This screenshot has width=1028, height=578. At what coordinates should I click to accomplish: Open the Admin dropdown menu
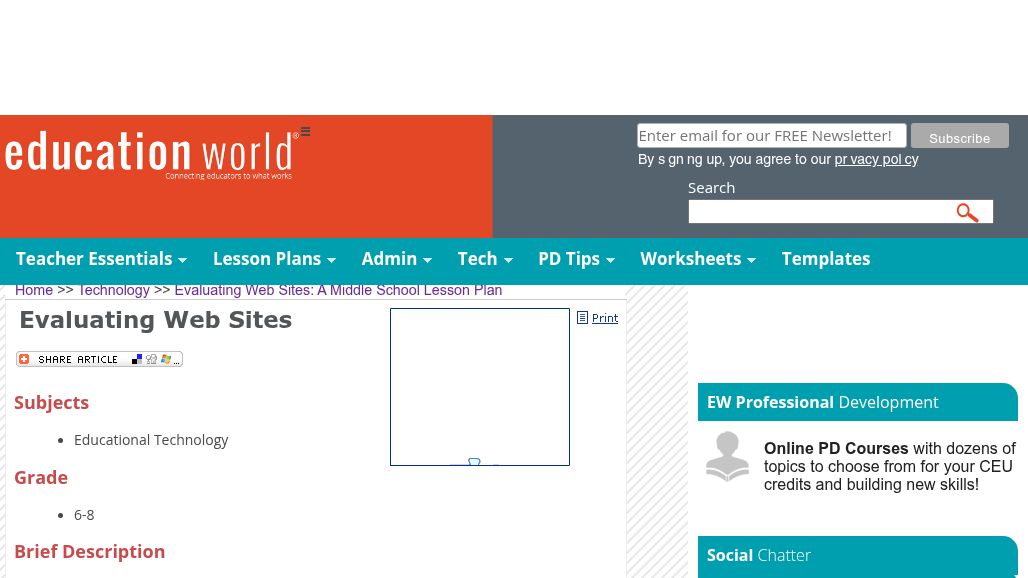click(396, 259)
